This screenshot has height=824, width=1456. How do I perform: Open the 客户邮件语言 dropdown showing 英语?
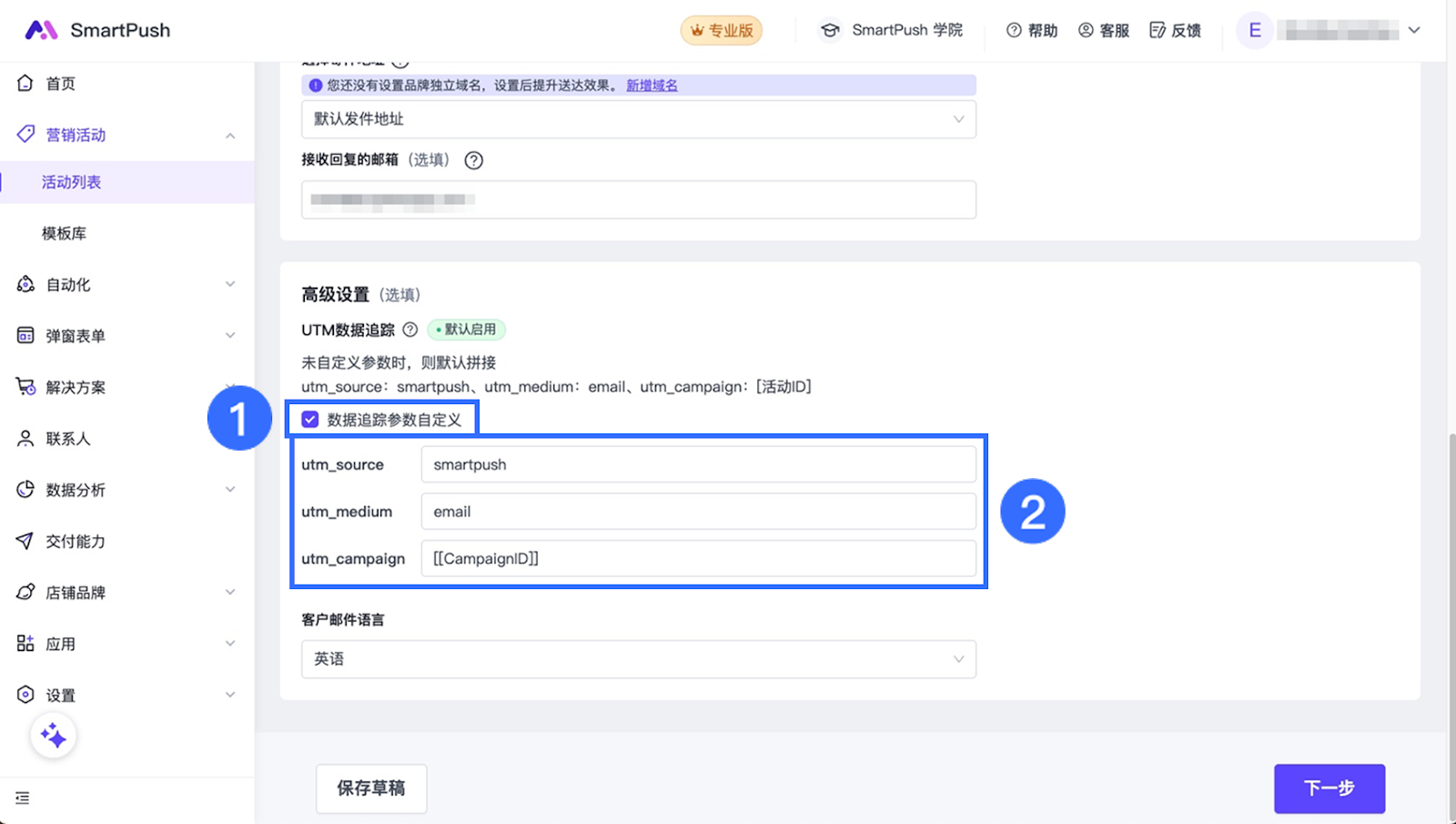pos(638,659)
